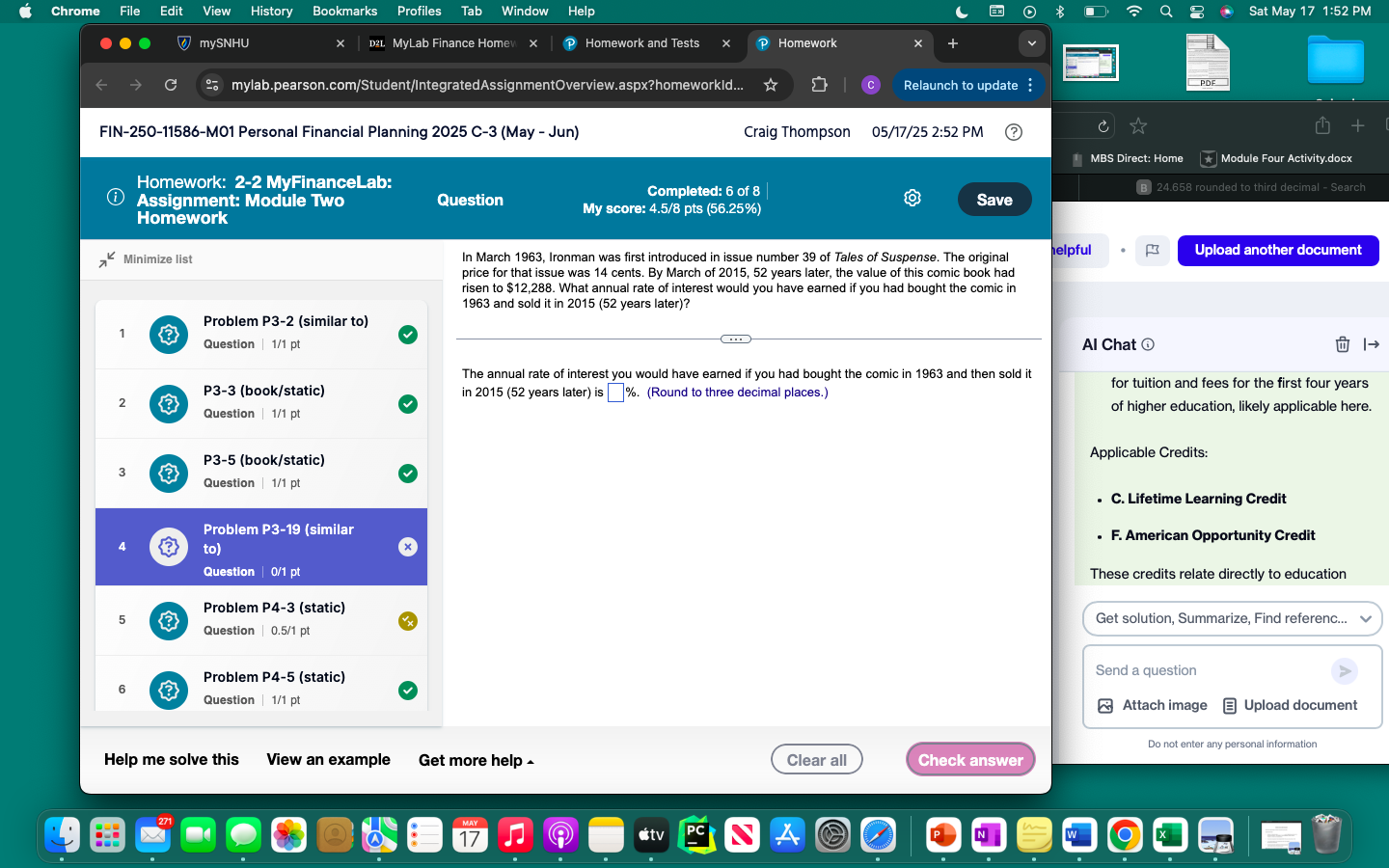Open Microsoft Excel from the Dock
This screenshot has width=1389, height=868.
(1170, 835)
